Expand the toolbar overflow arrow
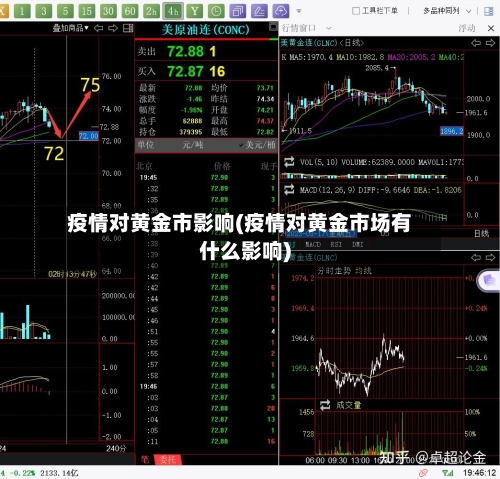This screenshot has height=479, width=500. [299, 11]
